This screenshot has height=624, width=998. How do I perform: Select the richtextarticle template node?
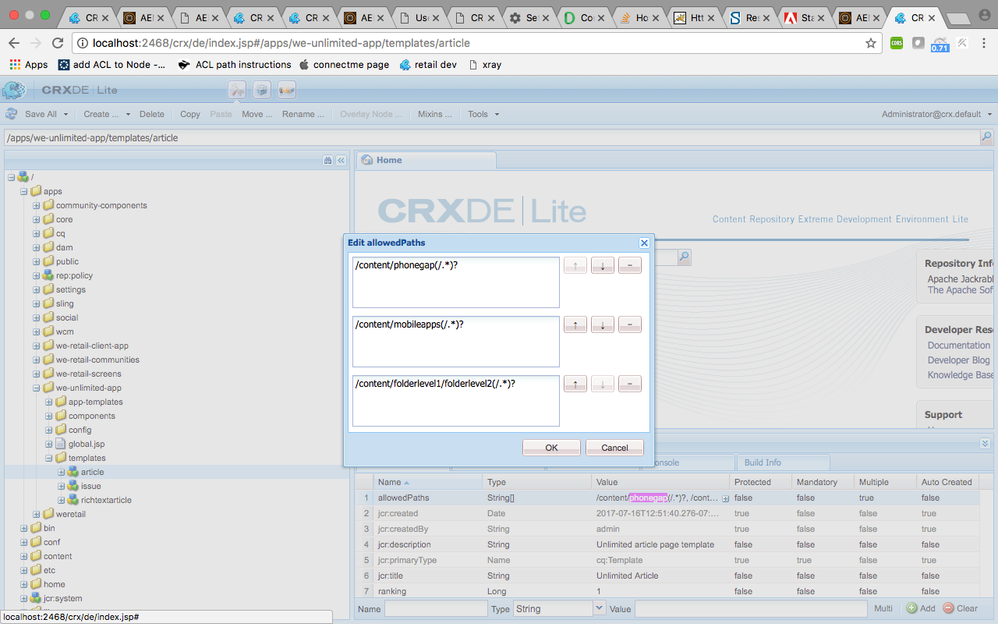pyautogui.click(x=105, y=500)
